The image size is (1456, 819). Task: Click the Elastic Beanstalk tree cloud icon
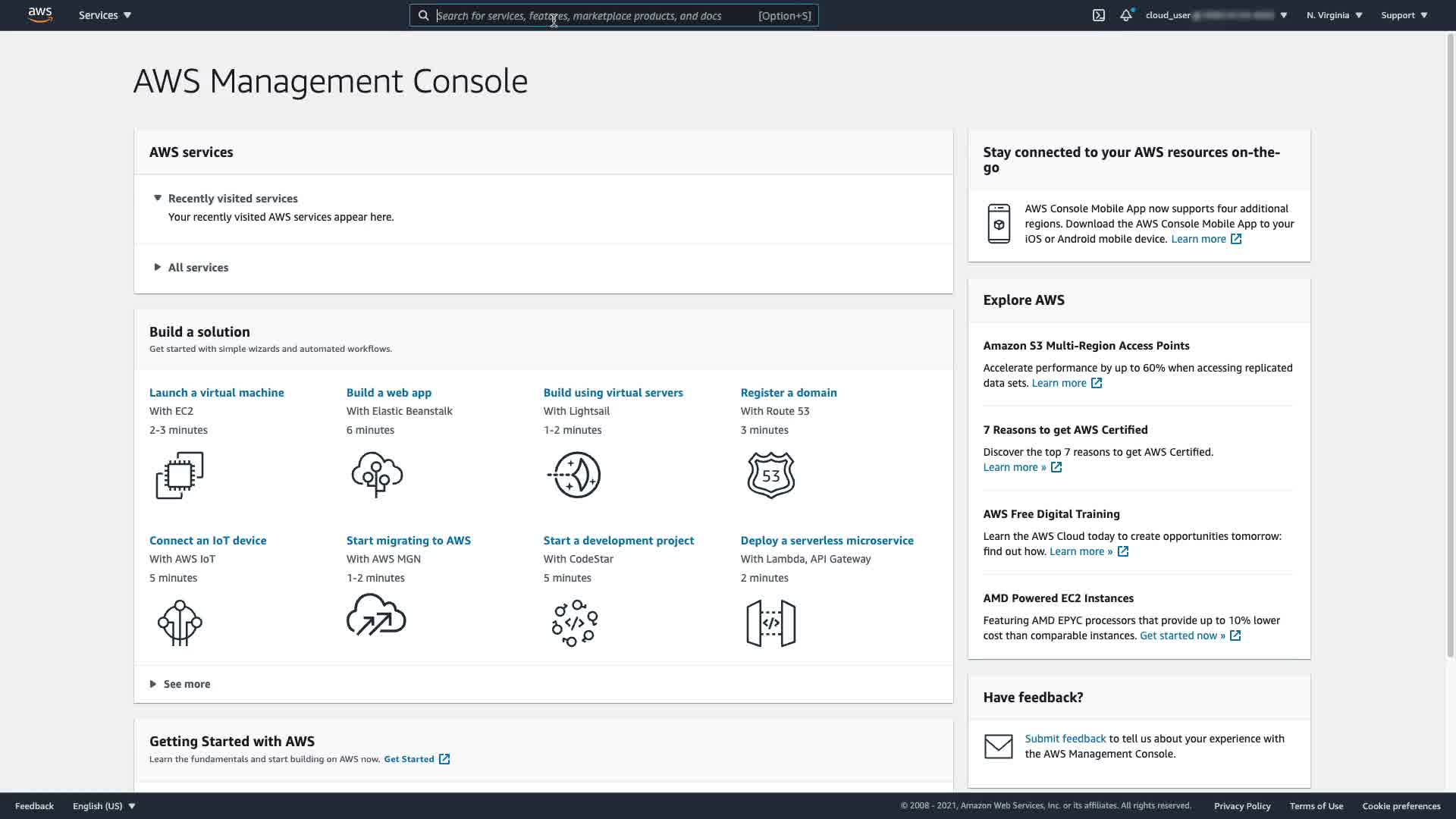coord(377,475)
